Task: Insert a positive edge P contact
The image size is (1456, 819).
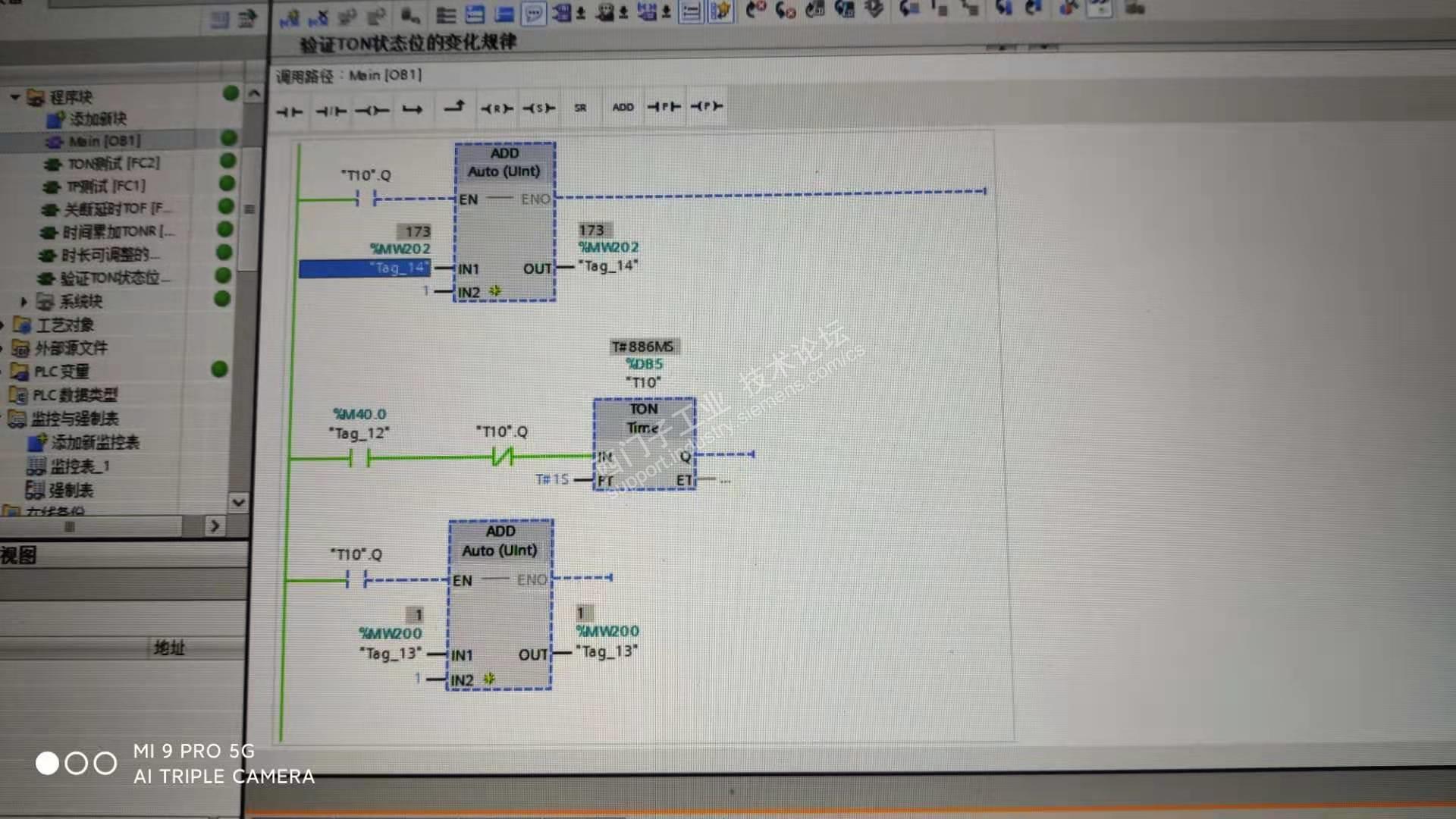Action: [664, 107]
